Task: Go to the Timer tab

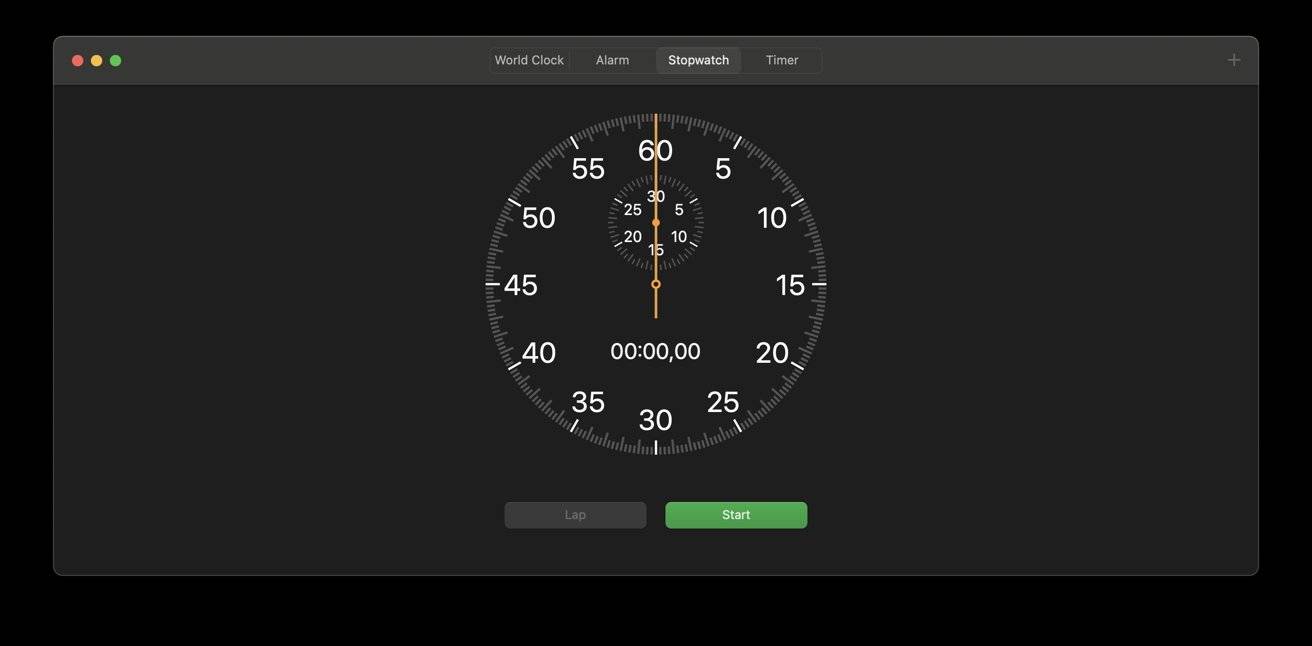Action: 781,60
